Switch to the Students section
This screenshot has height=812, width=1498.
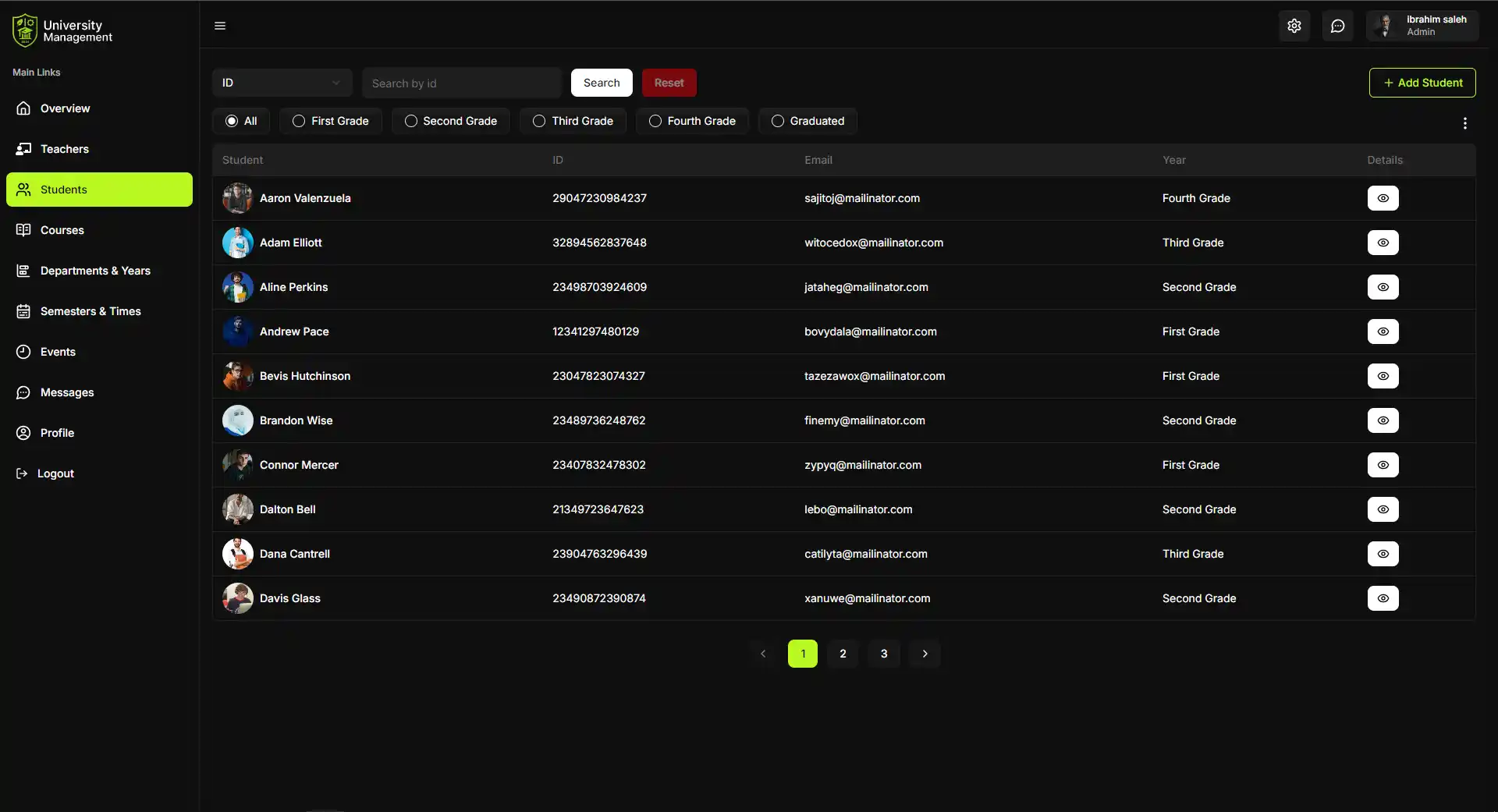tap(63, 189)
